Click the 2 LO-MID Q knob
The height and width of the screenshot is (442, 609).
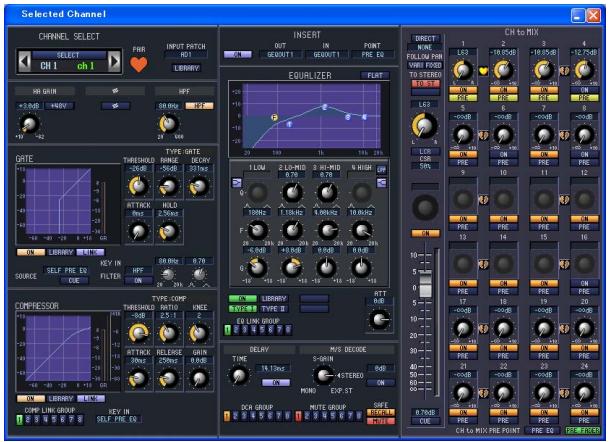(x=292, y=192)
